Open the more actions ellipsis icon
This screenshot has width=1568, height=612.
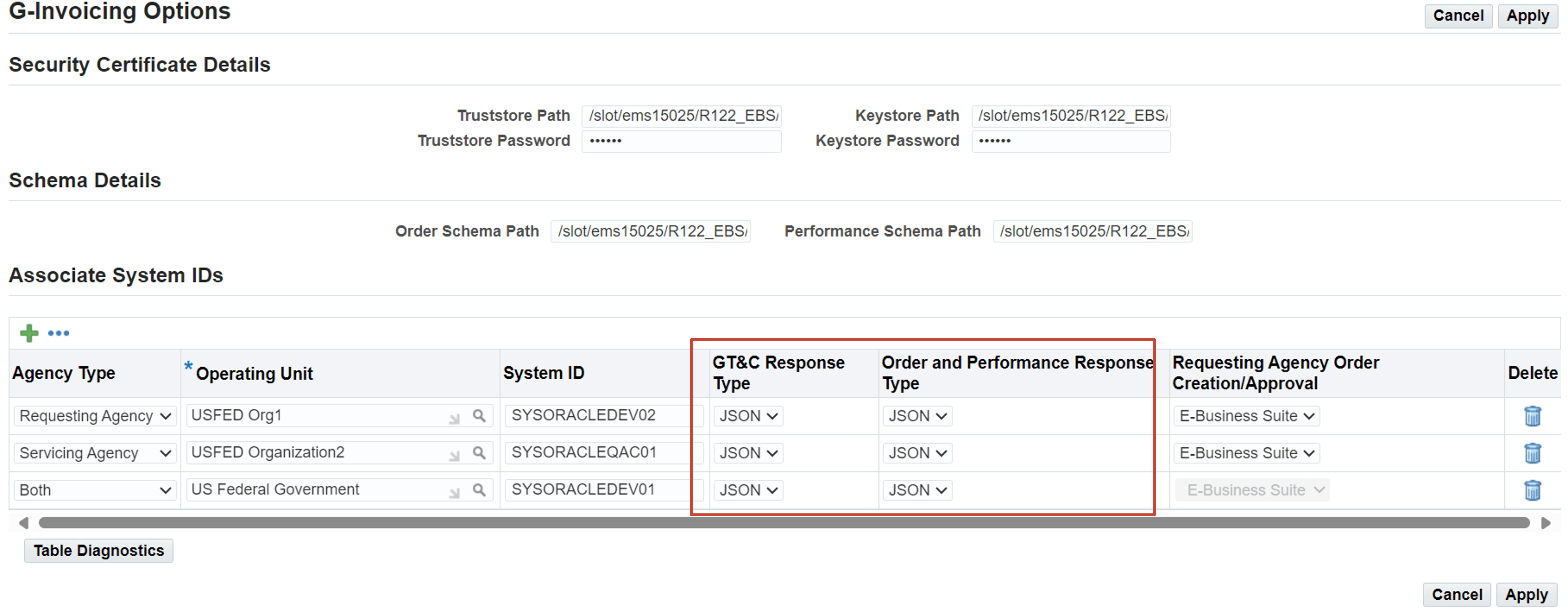tap(59, 333)
